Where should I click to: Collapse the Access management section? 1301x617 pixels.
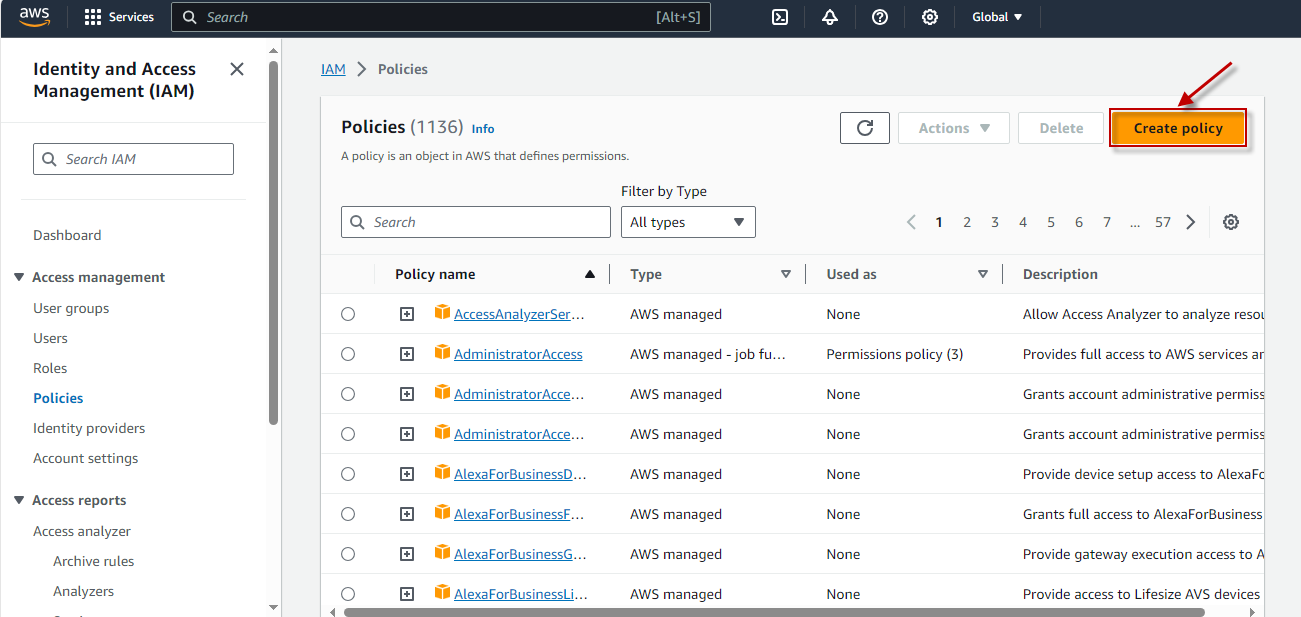[x=19, y=277]
